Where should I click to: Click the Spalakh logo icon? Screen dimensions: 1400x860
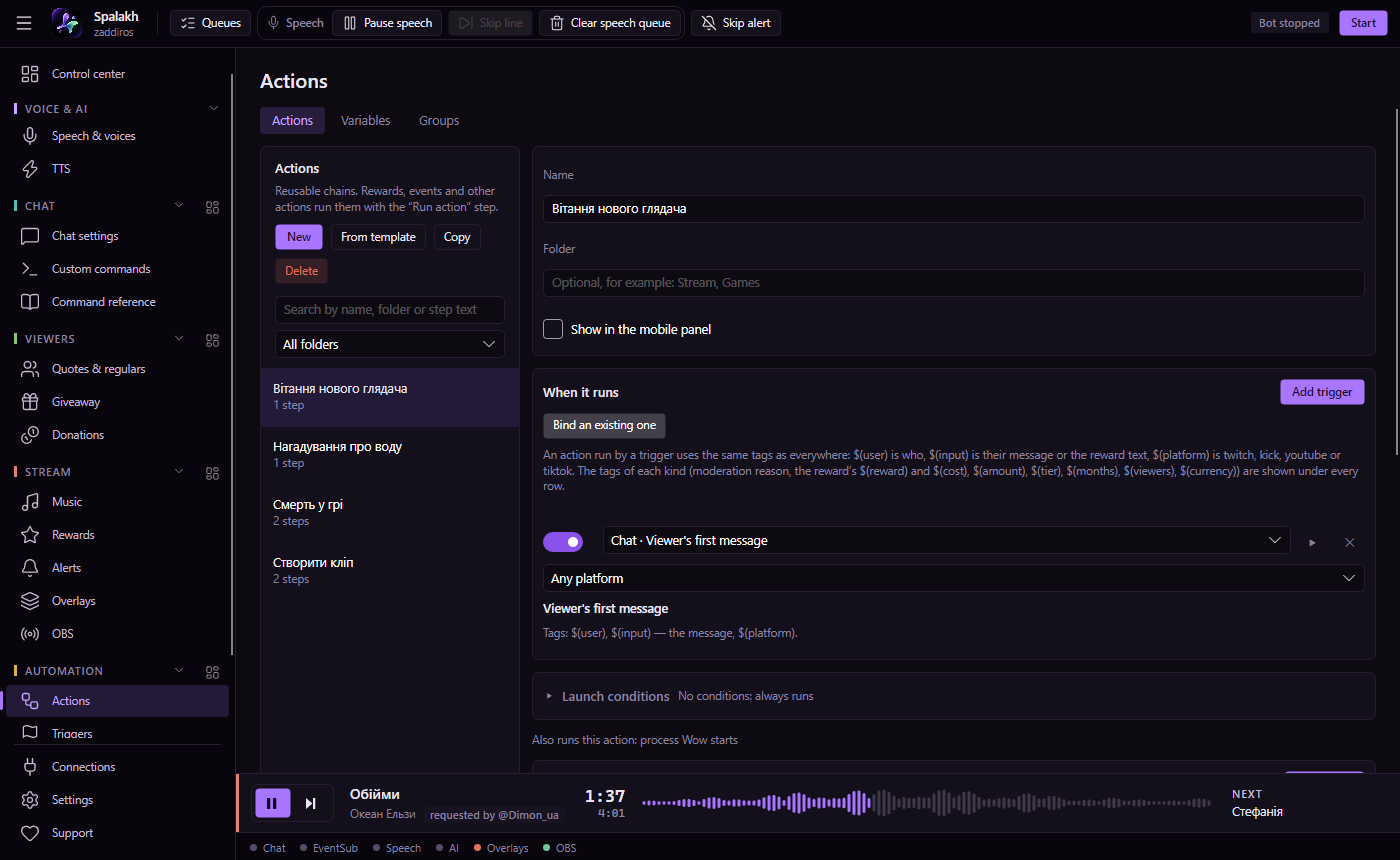[66, 22]
